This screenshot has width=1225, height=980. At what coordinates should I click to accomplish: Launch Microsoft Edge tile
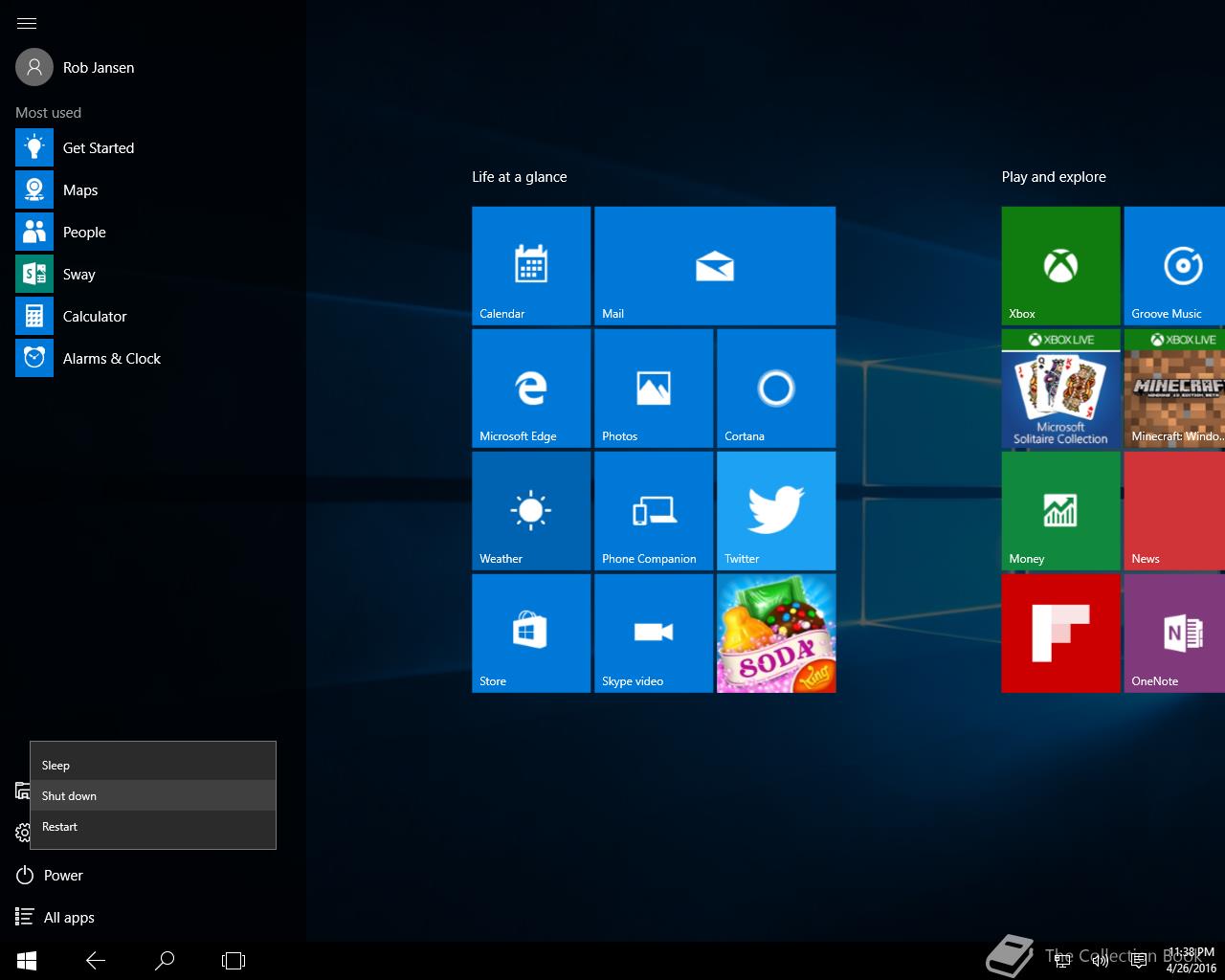(x=531, y=389)
